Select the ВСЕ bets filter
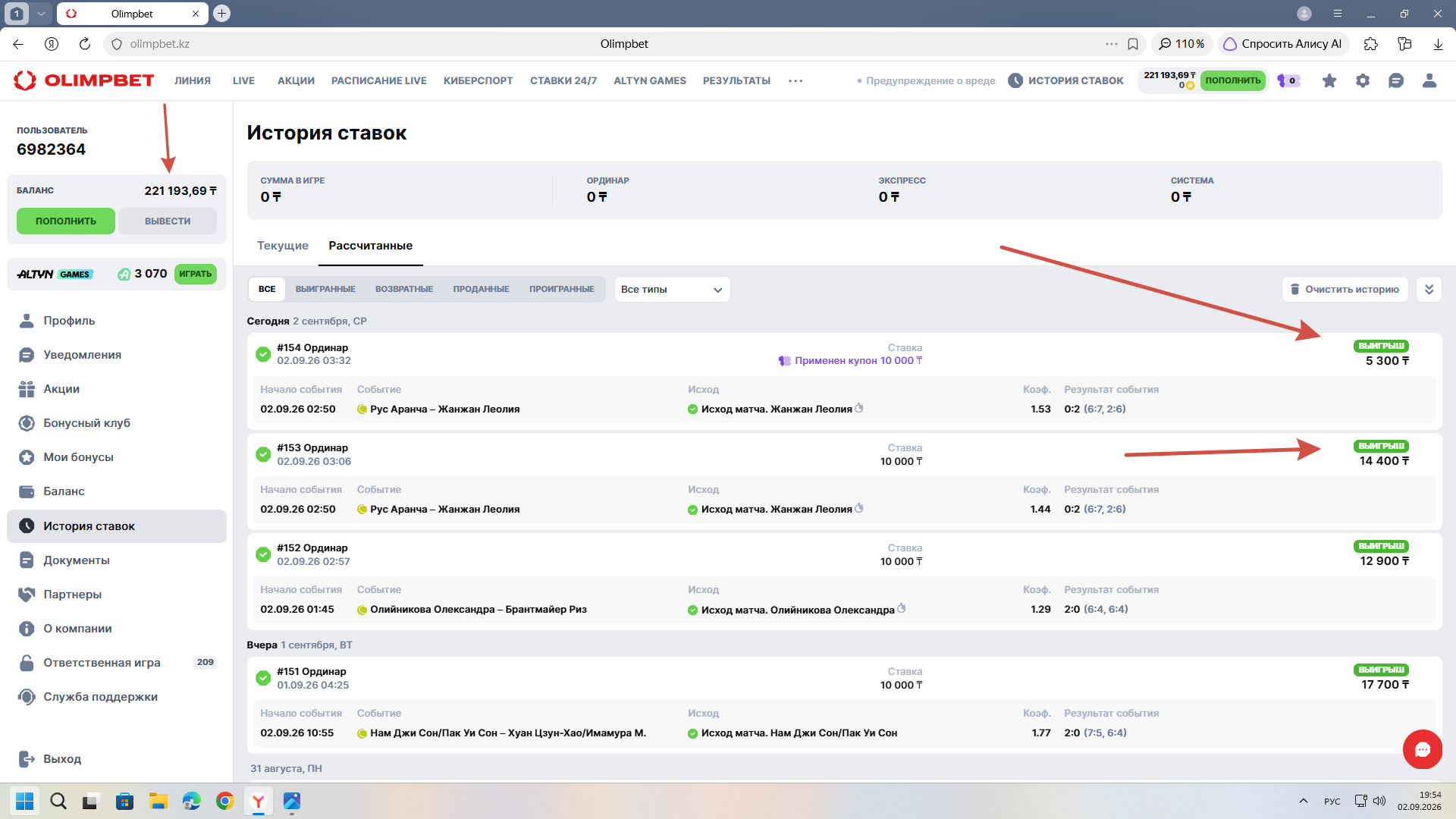This screenshot has height=819, width=1456. pyautogui.click(x=267, y=290)
